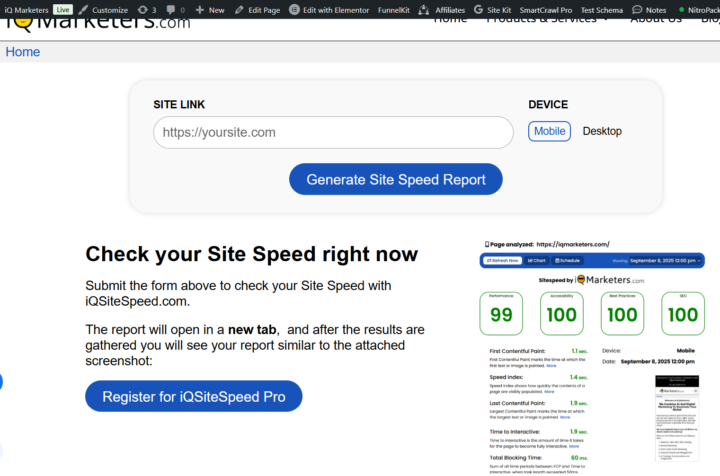Click the Customize paintbrush icon
This screenshot has width=720, height=476.
(83, 10)
